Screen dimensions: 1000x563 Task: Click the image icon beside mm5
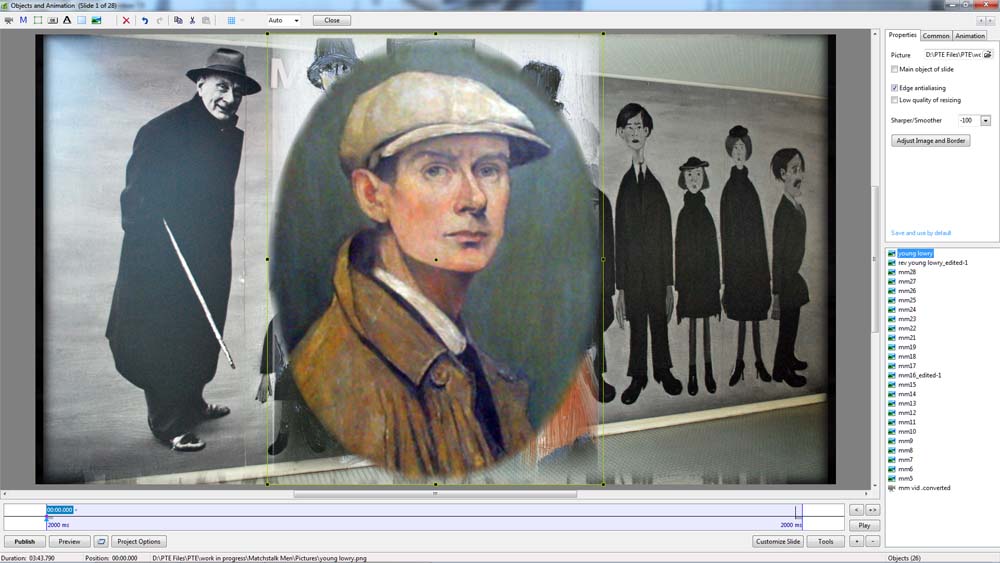pos(892,478)
